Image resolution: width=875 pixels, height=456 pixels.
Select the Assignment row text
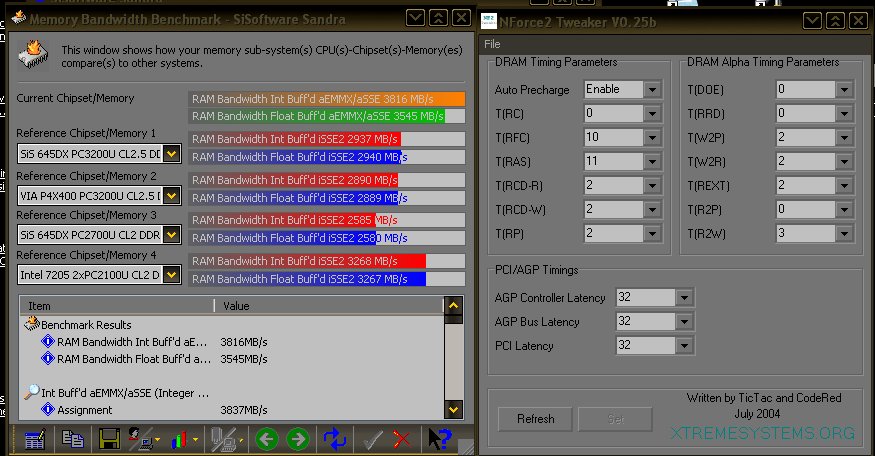84,410
